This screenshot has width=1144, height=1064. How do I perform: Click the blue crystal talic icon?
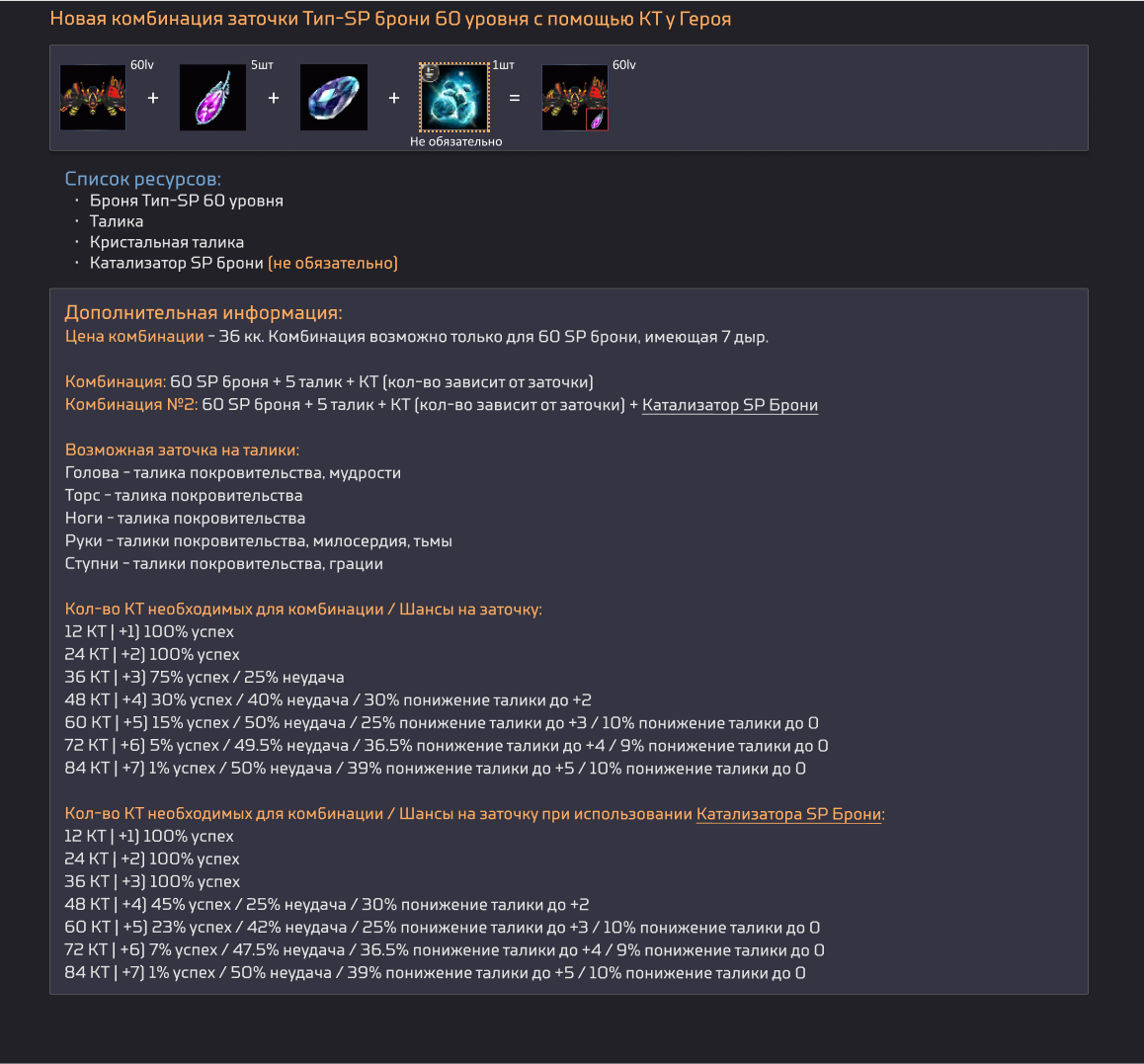coord(334,98)
